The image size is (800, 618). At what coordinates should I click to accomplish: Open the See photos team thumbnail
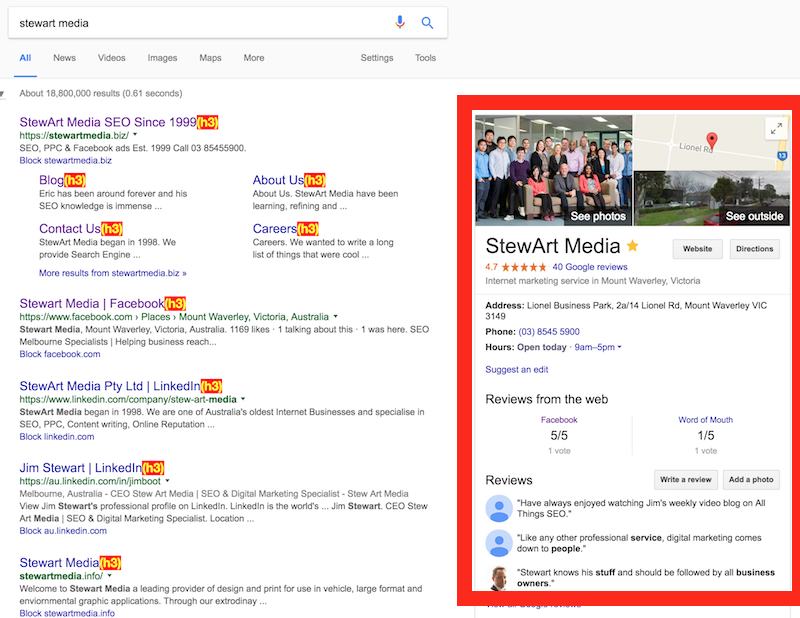(x=554, y=170)
